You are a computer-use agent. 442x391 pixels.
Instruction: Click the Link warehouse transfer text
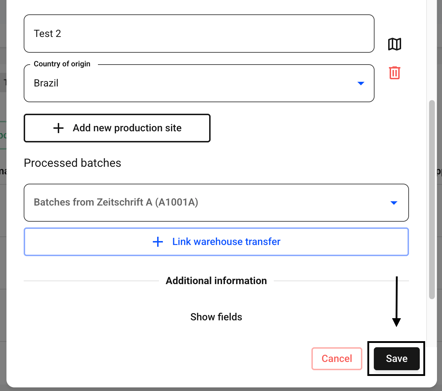(x=226, y=242)
